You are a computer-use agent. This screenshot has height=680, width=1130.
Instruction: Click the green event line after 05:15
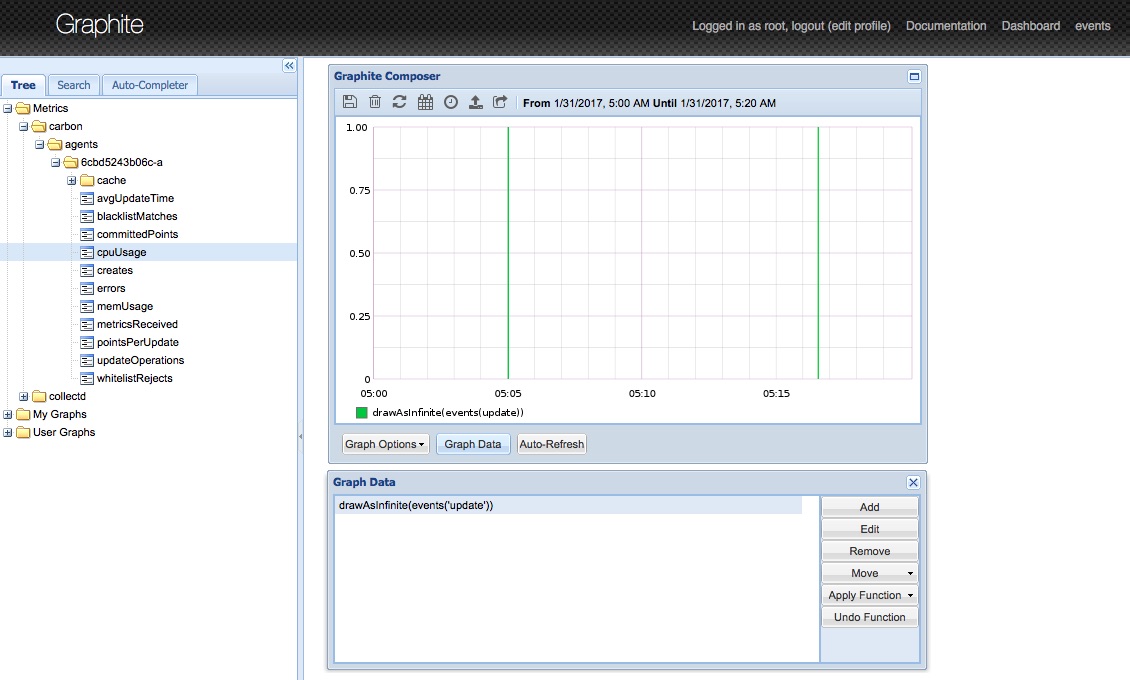click(x=818, y=253)
